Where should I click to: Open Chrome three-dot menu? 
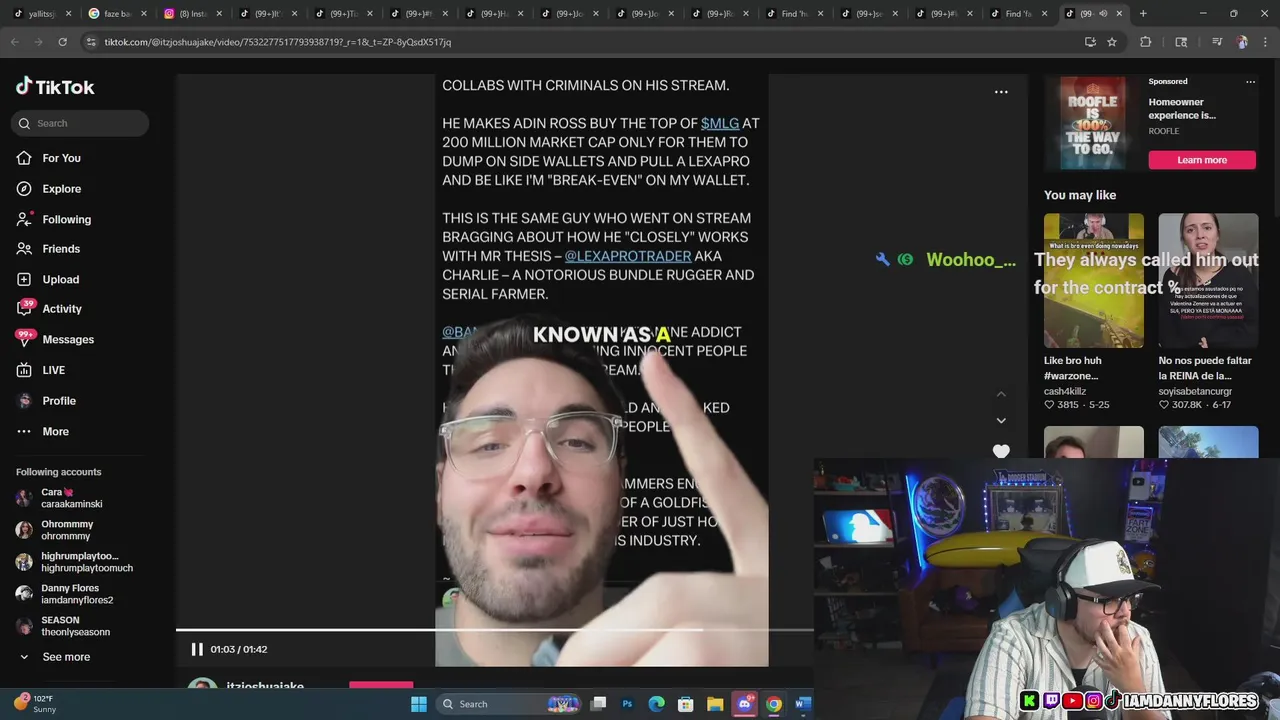point(1265,42)
